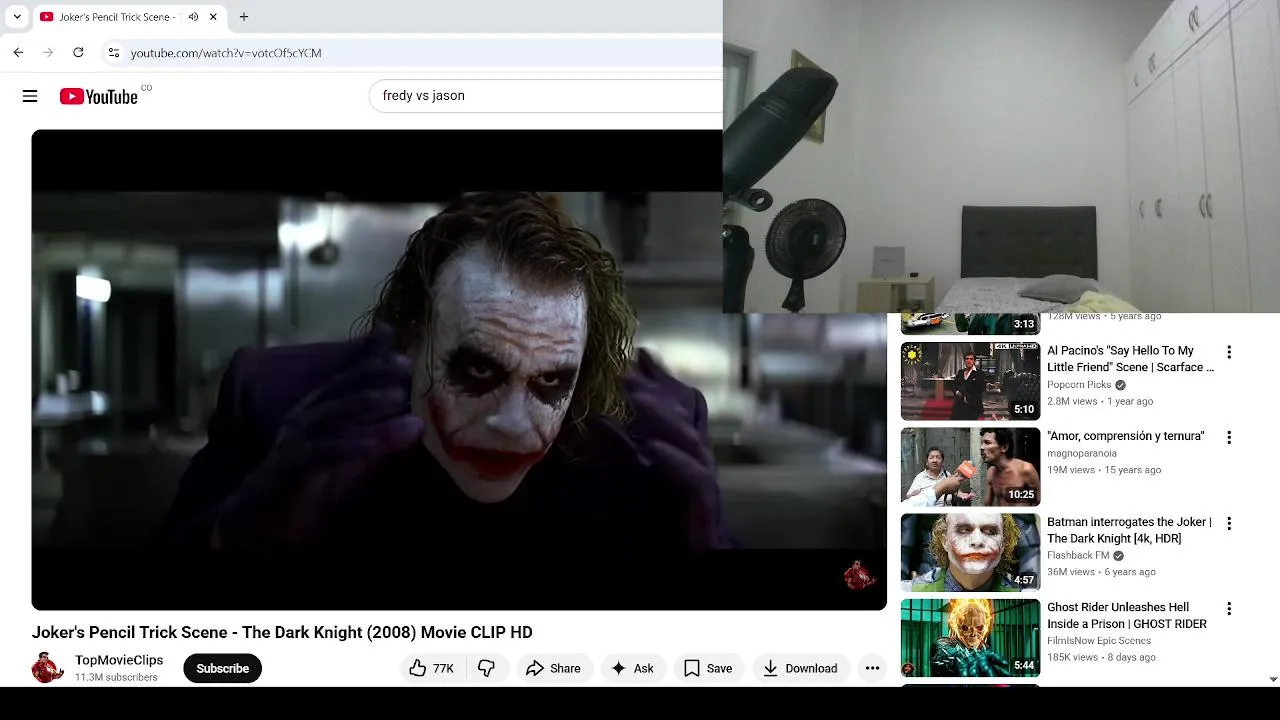Open the TopMovieClips channel name link

point(119,660)
